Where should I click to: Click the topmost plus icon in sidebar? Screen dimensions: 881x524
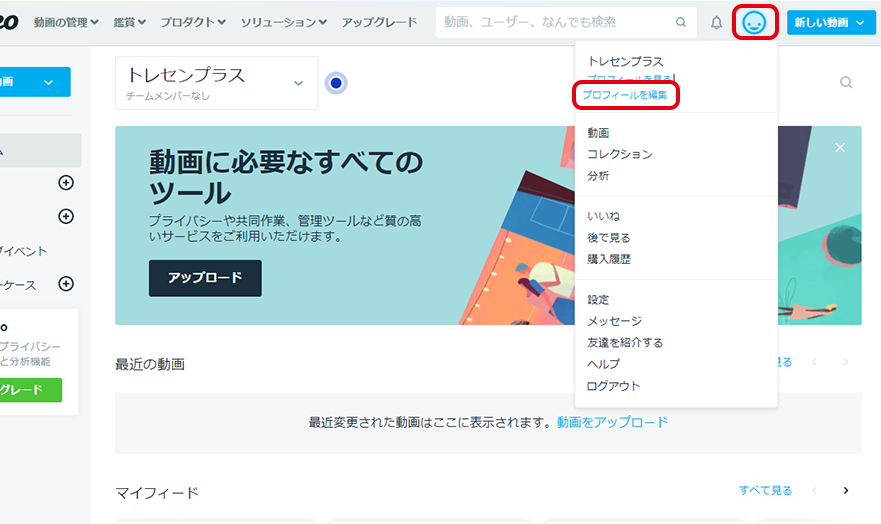tap(66, 182)
